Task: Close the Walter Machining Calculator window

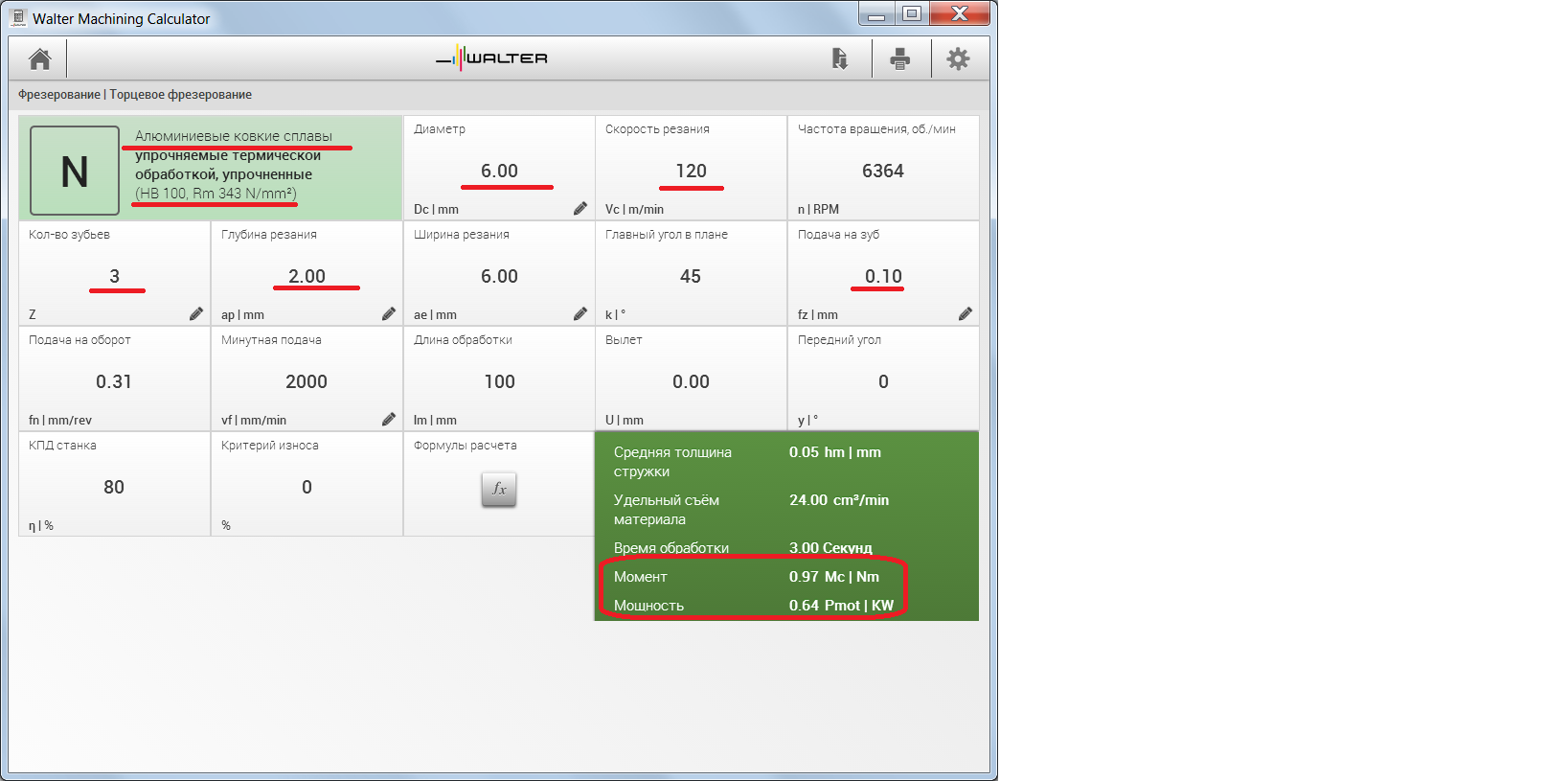Action: tap(960, 14)
